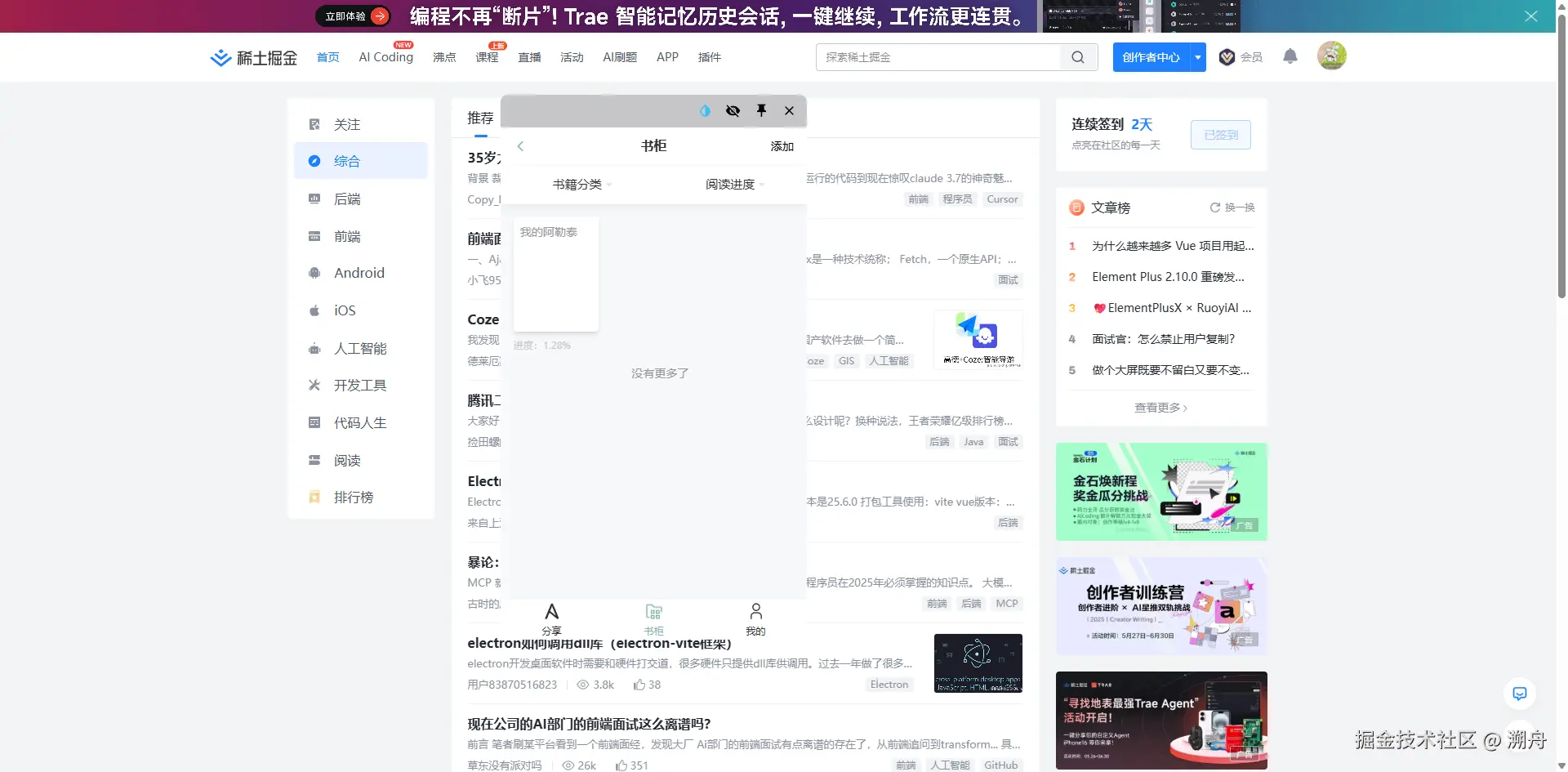
Task: Refresh article ranking with 换一换
Action: point(1232,208)
